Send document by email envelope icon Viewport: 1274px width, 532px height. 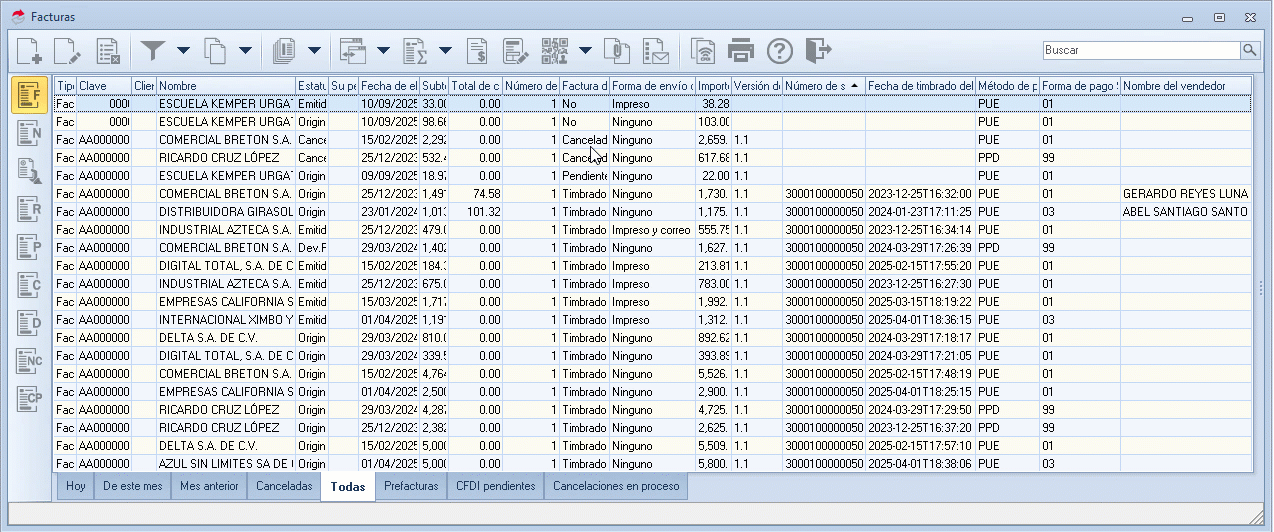[655, 50]
